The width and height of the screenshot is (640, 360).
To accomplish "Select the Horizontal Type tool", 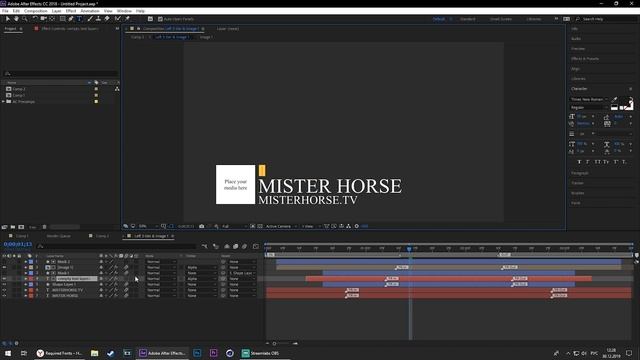I will pos(79,19).
